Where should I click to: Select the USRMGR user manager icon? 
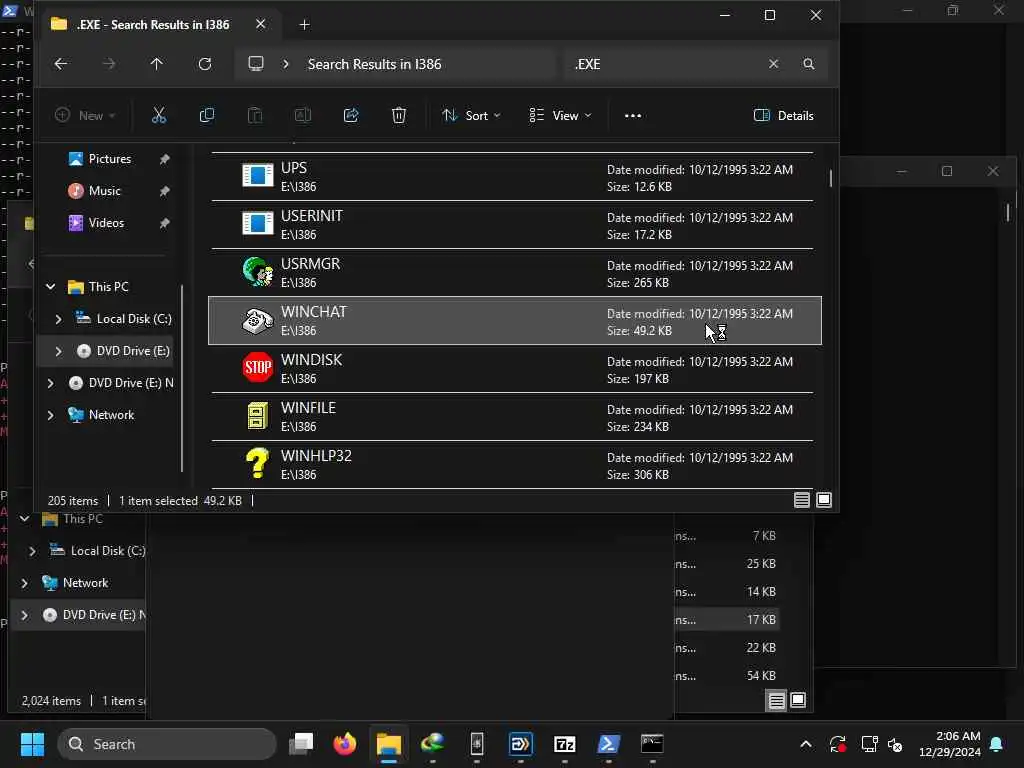(x=257, y=272)
